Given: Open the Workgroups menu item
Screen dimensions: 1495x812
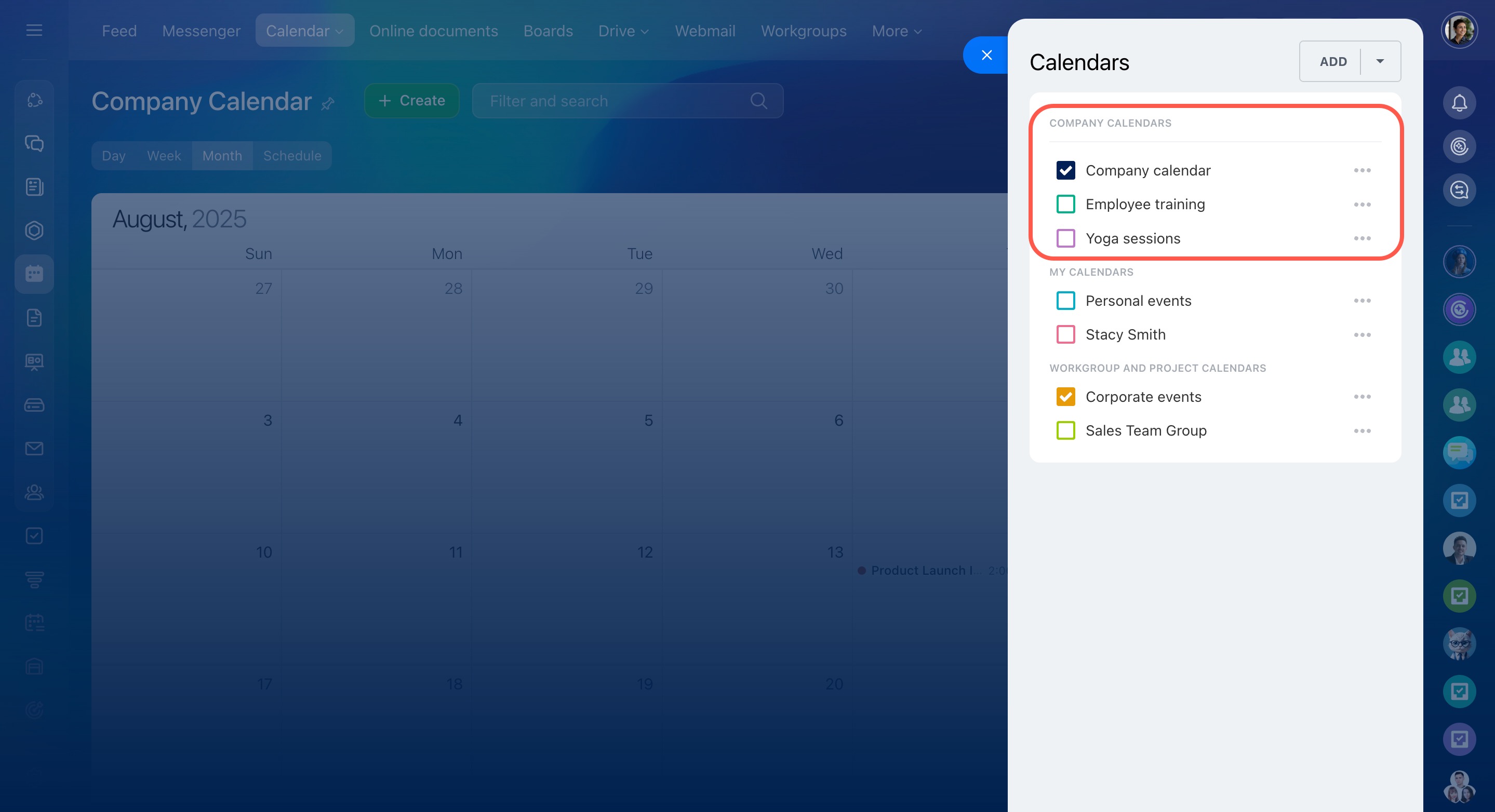Looking at the screenshot, I should [803, 31].
